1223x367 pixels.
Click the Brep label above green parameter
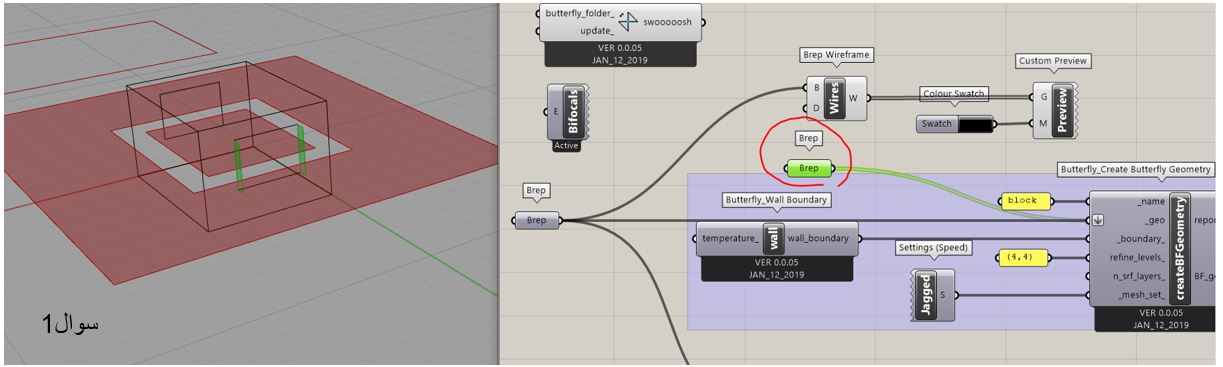pos(808,139)
